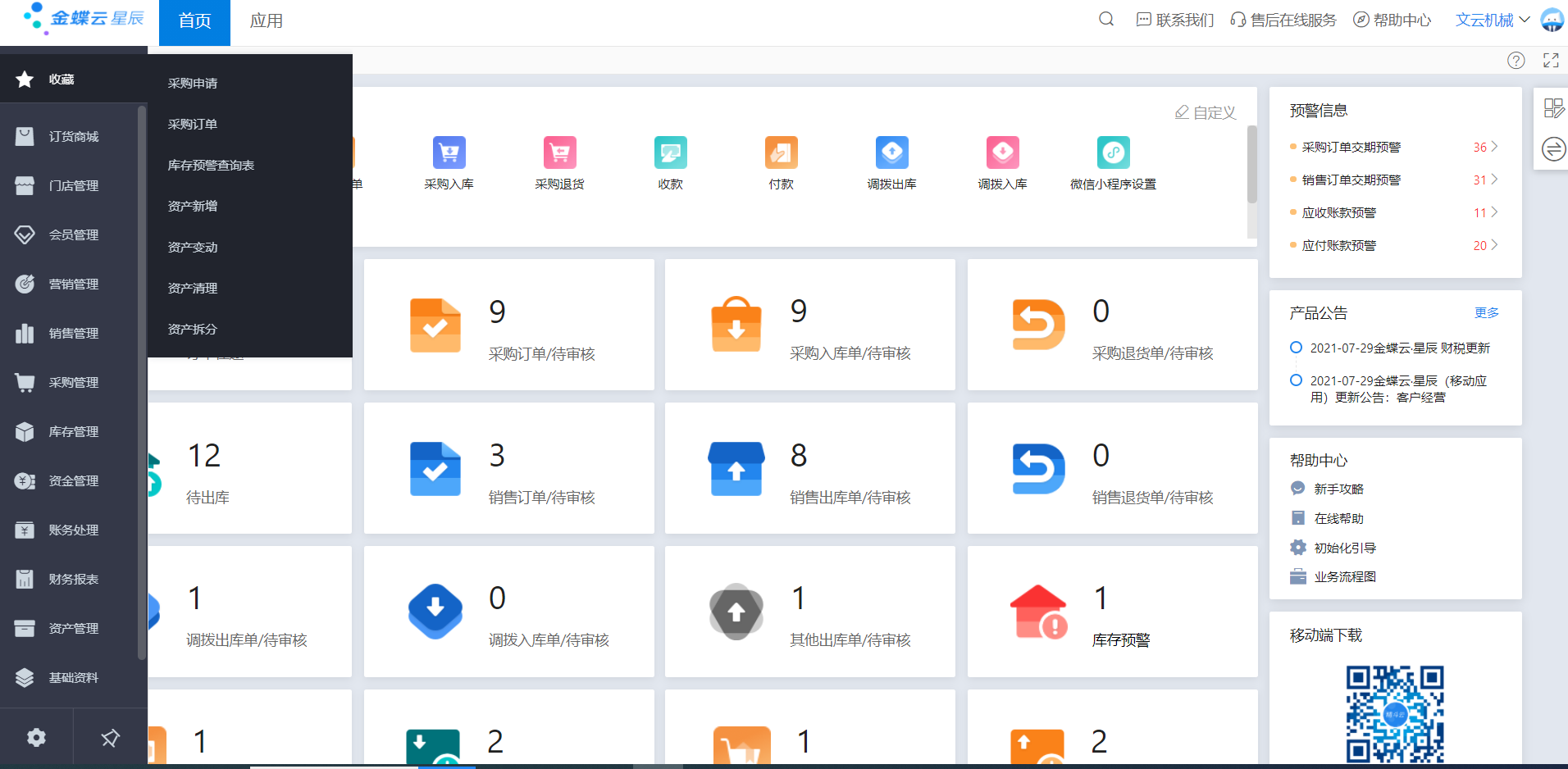Click the 自定义 customize button
The image size is (1568, 769).
click(1206, 112)
